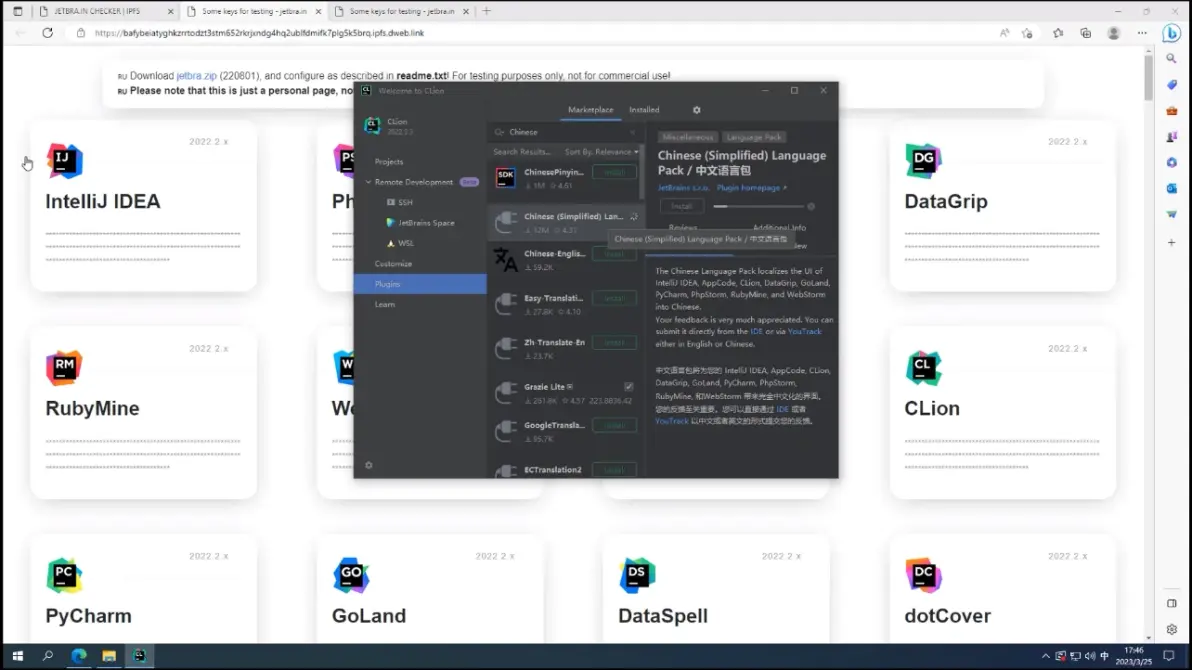This screenshot has height=670, width=1192.
Task: Switch to the JETBRA.IN CHECKER browser tab
Action: pos(106,11)
